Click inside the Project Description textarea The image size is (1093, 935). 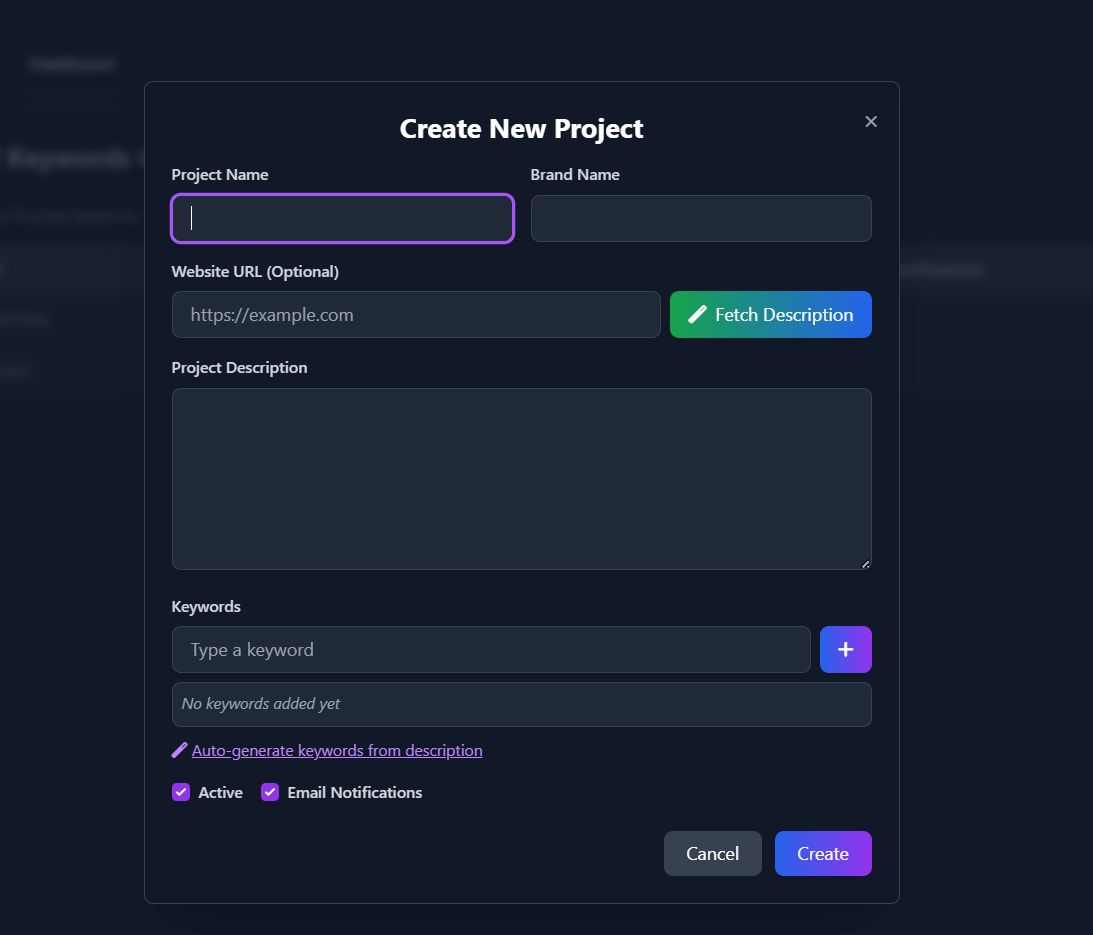click(520, 478)
